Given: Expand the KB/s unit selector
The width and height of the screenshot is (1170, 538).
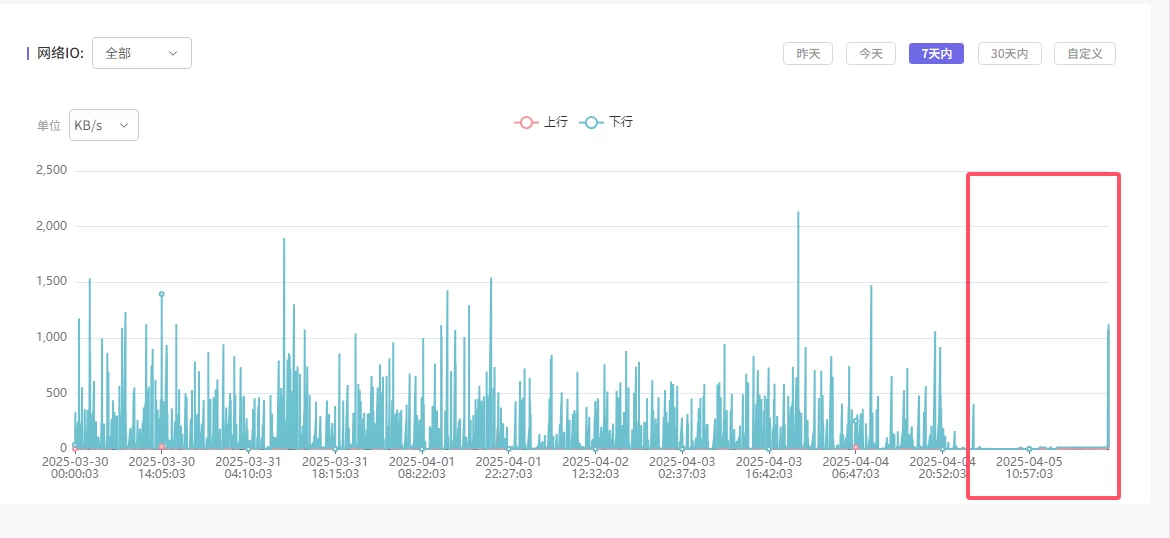Looking at the screenshot, I should coord(103,126).
